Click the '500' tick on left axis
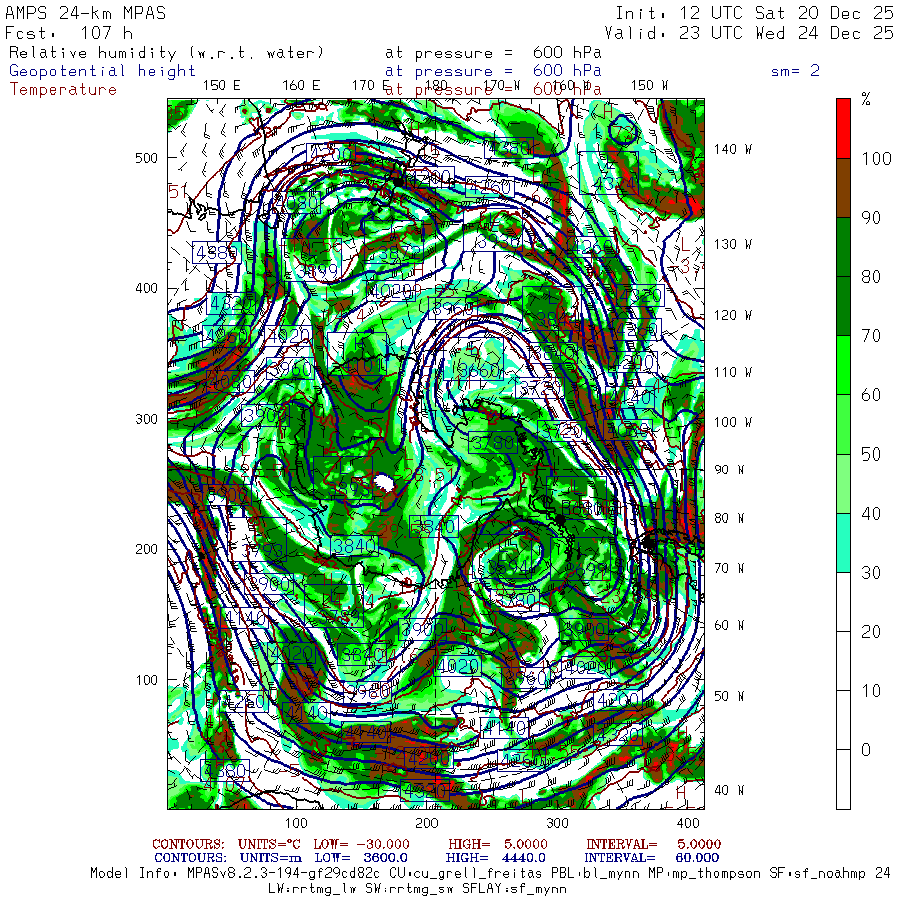This screenshot has width=900, height=900. tap(146, 158)
